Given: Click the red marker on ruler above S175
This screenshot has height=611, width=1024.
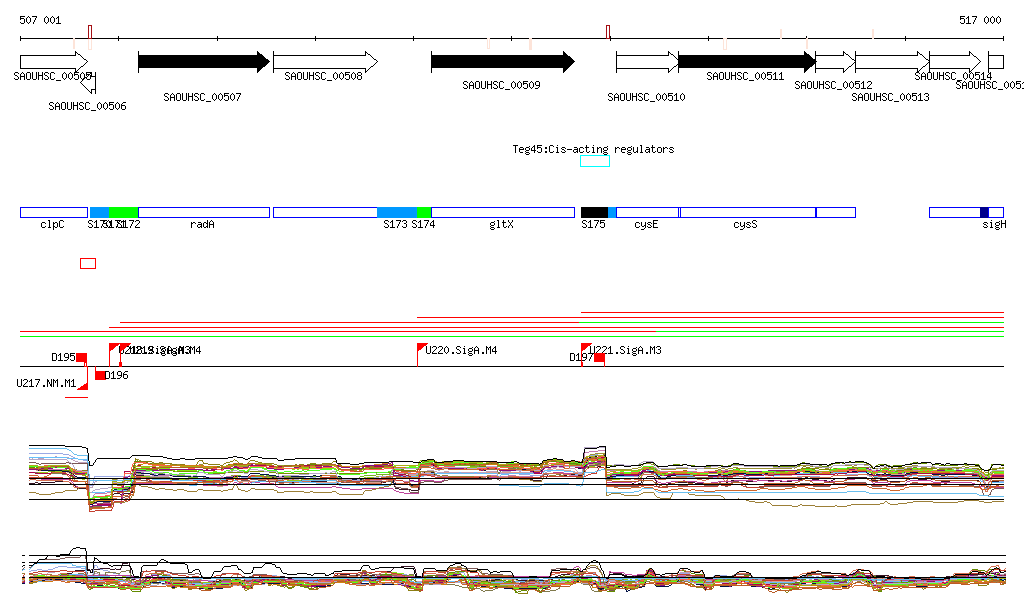Looking at the screenshot, I should click(x=608, y=32).
